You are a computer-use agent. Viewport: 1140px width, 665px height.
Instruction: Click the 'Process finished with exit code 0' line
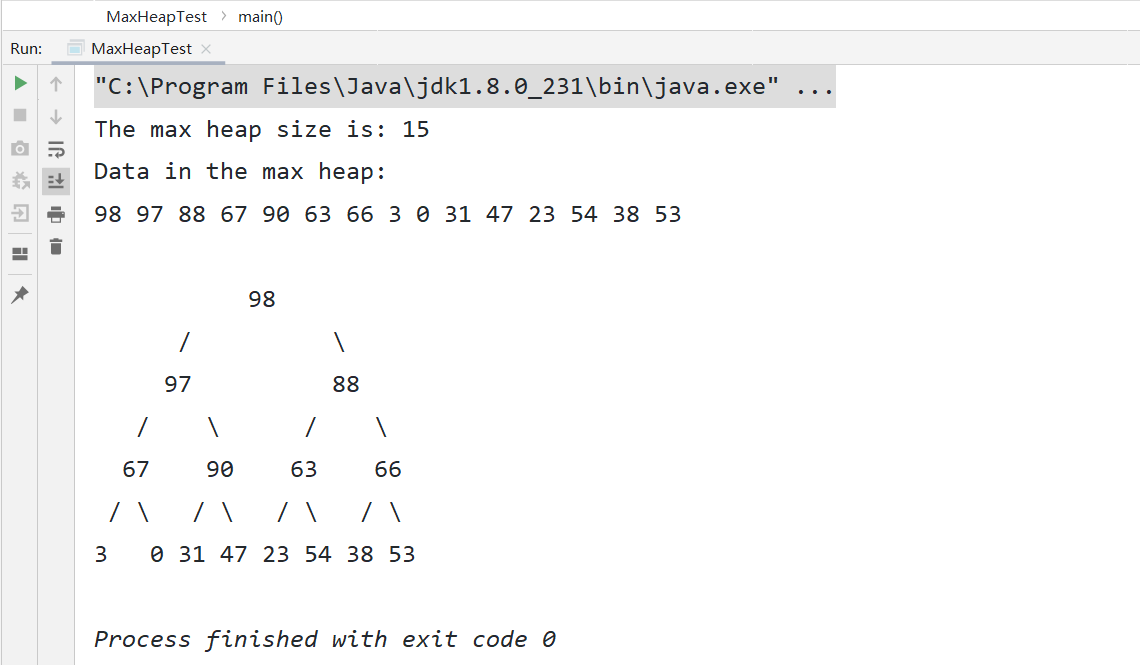click(325, 639)
